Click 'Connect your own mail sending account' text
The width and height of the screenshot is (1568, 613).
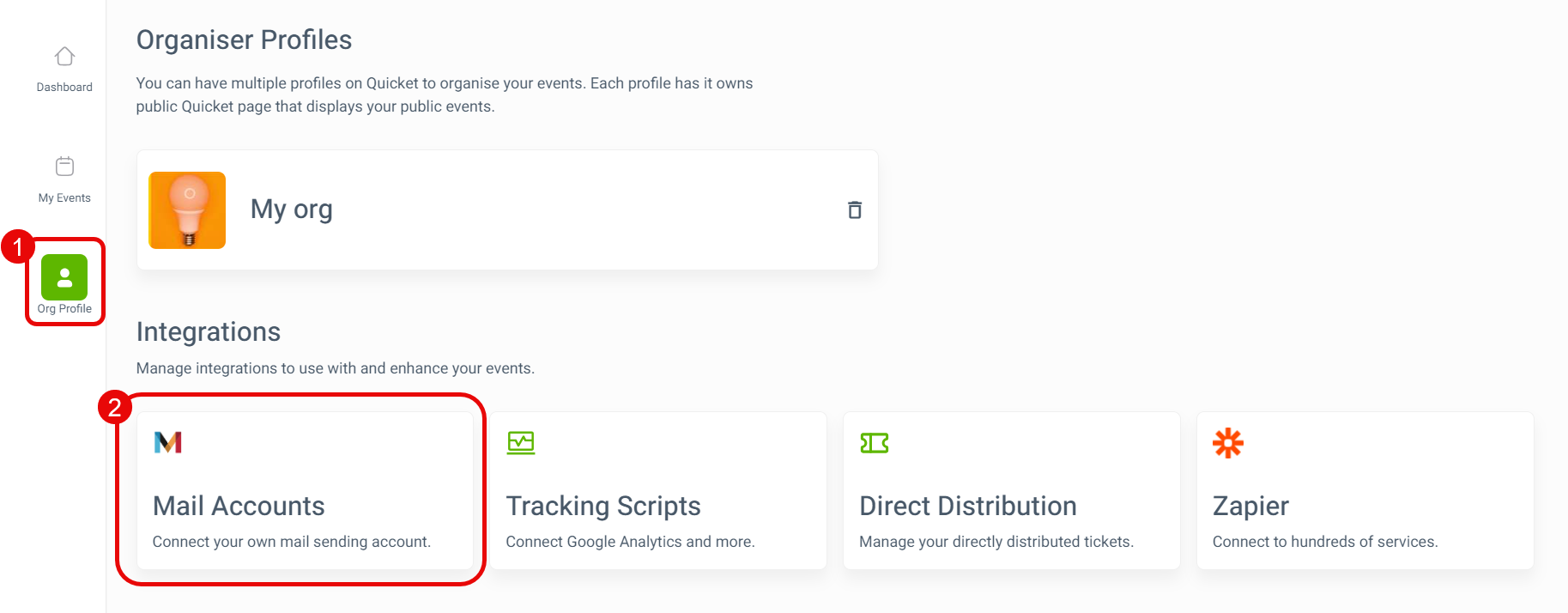(292, 542)
